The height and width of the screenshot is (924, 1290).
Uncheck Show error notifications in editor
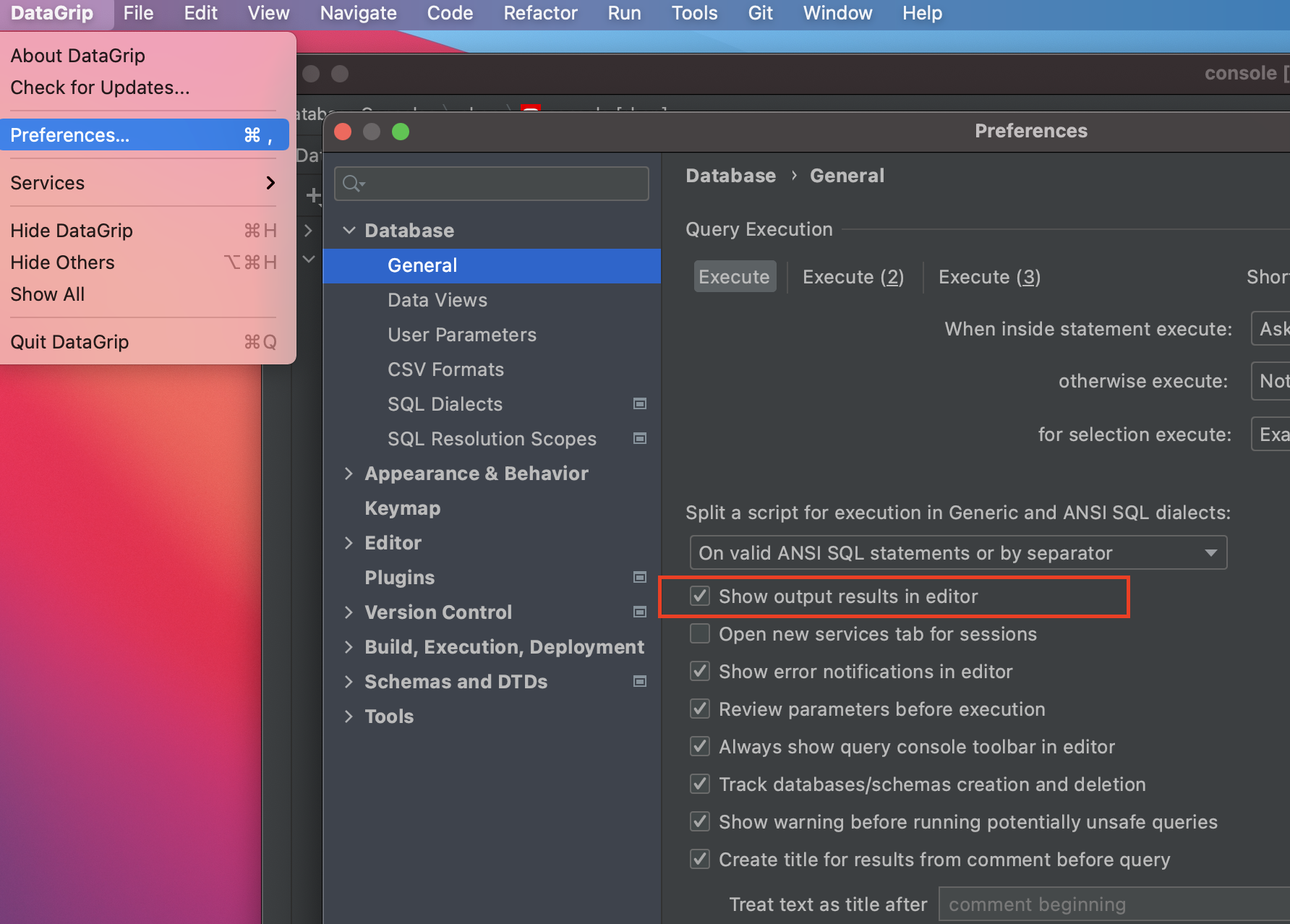(700, 671)
